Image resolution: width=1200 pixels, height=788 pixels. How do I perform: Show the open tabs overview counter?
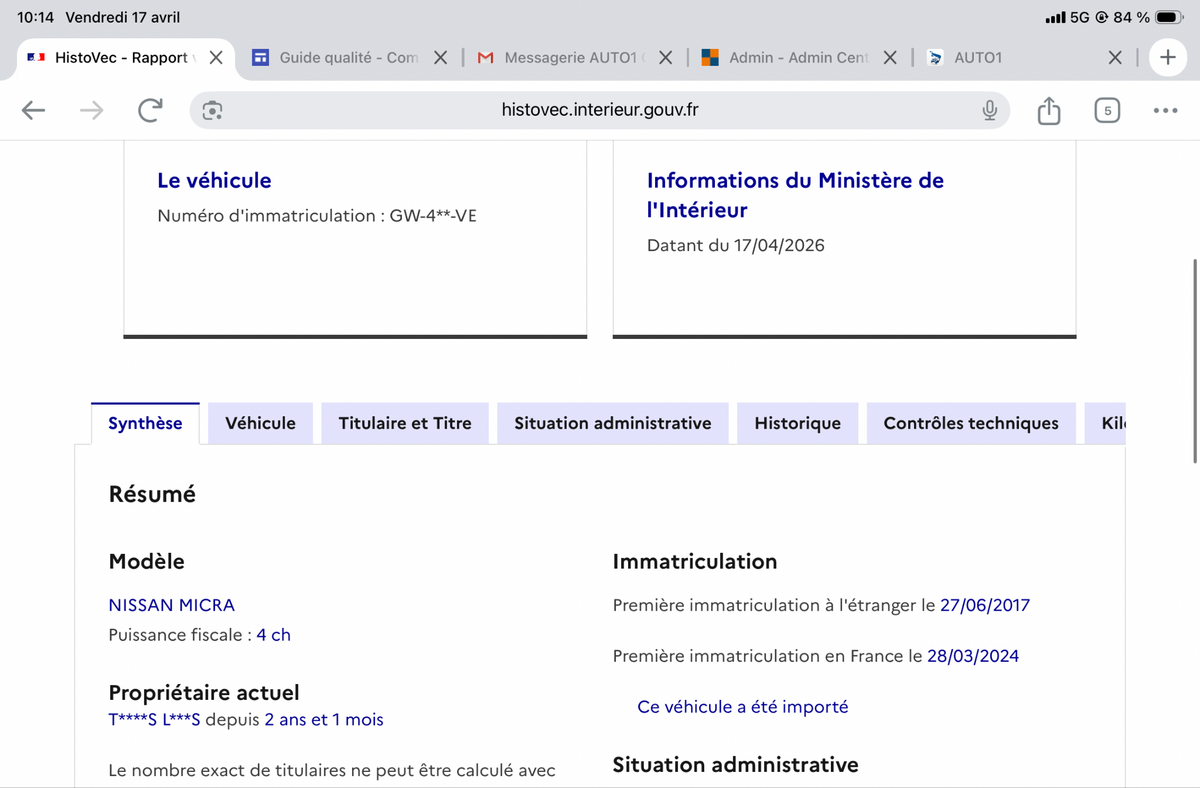[x=1107, y=110]
